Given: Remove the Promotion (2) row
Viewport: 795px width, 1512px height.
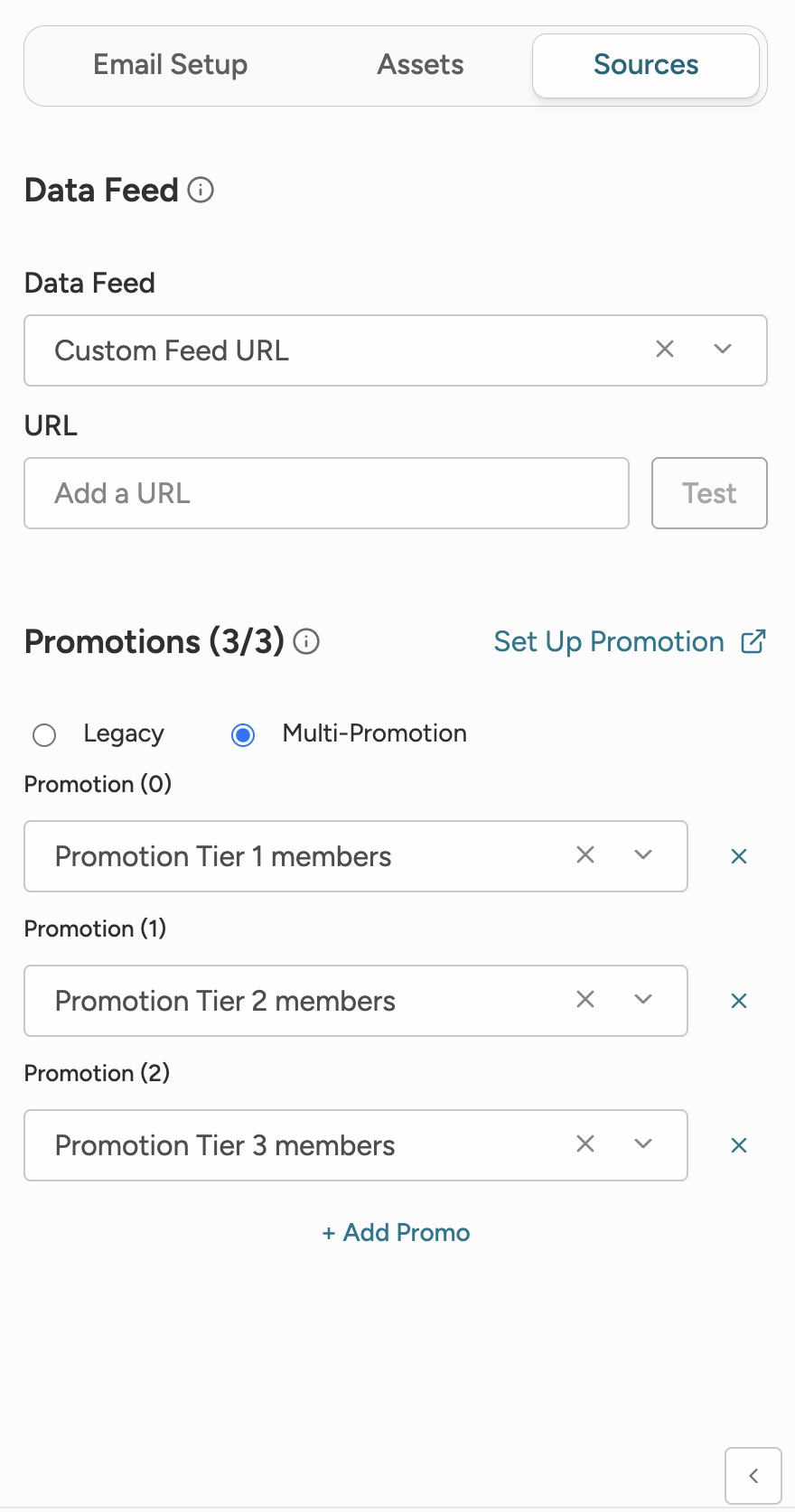Looking at the screenshot, I should click(x=739, y=1145).
